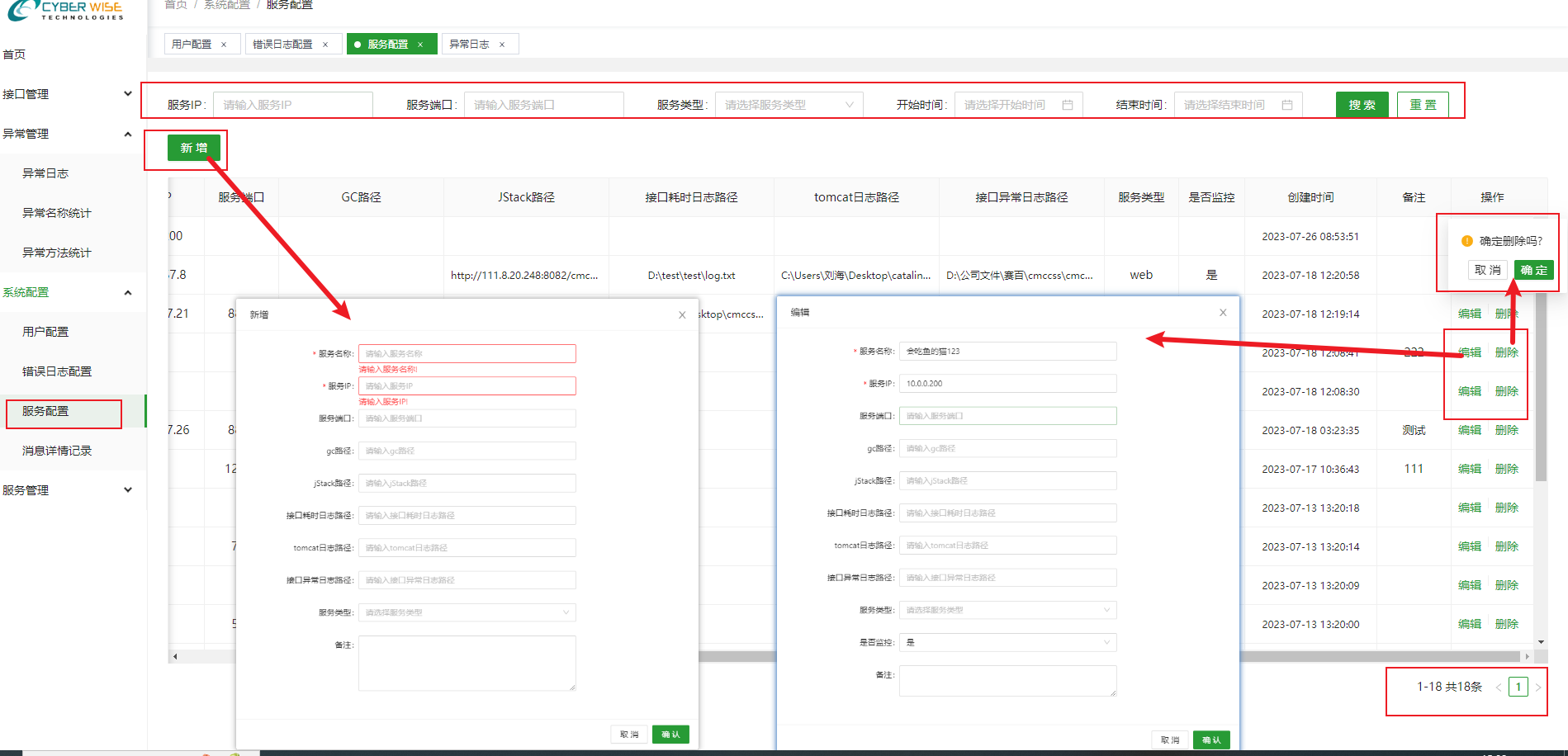
Task: Click 编辑 for row 2023-07-18 03:23:35
Action: 1470,430
